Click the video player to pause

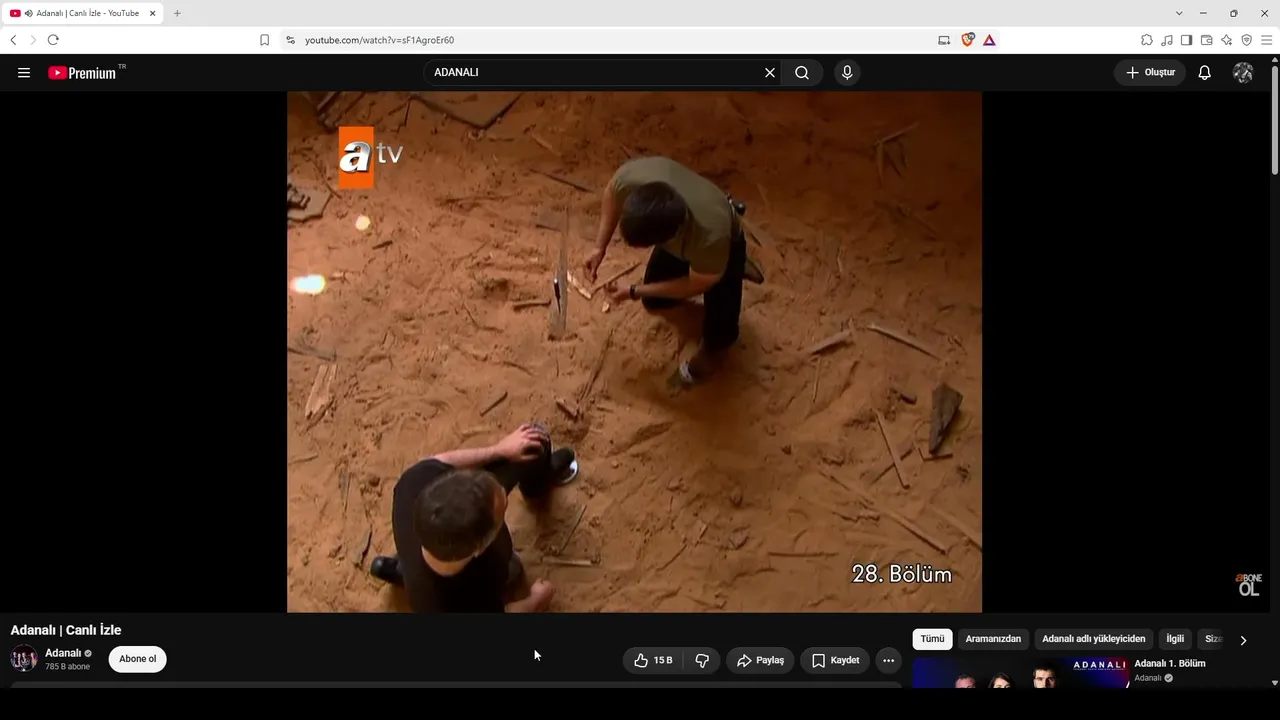[634, 352]
